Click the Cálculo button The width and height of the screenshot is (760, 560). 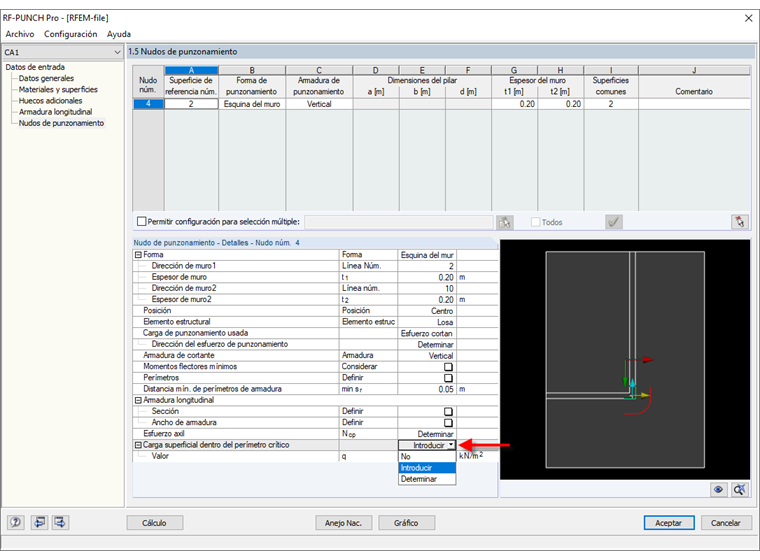[x=155, y=523]
